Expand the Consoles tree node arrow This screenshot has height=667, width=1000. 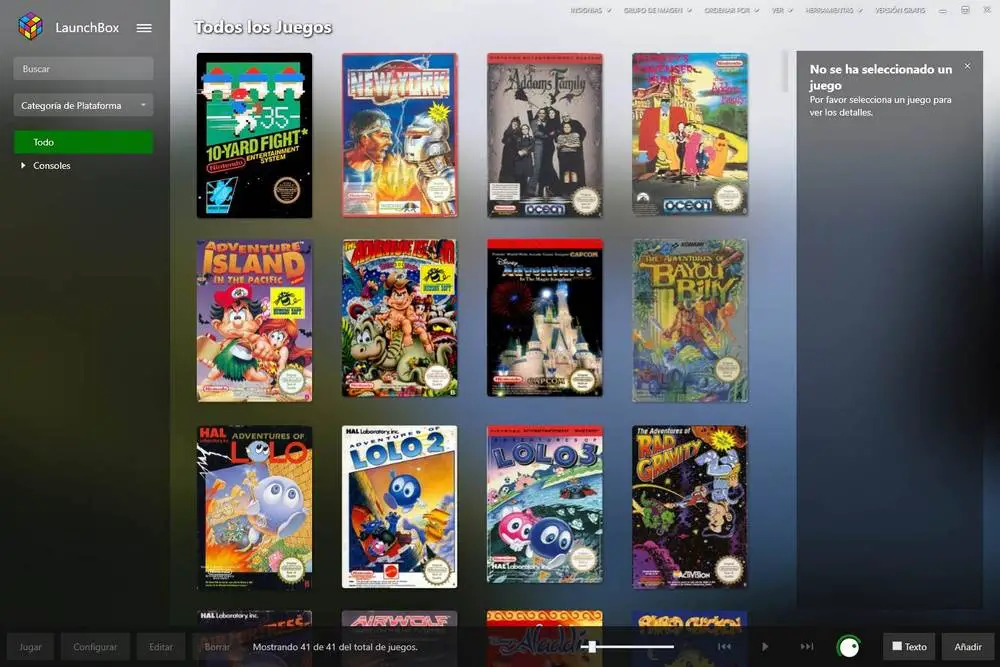(x=23, y=165)
